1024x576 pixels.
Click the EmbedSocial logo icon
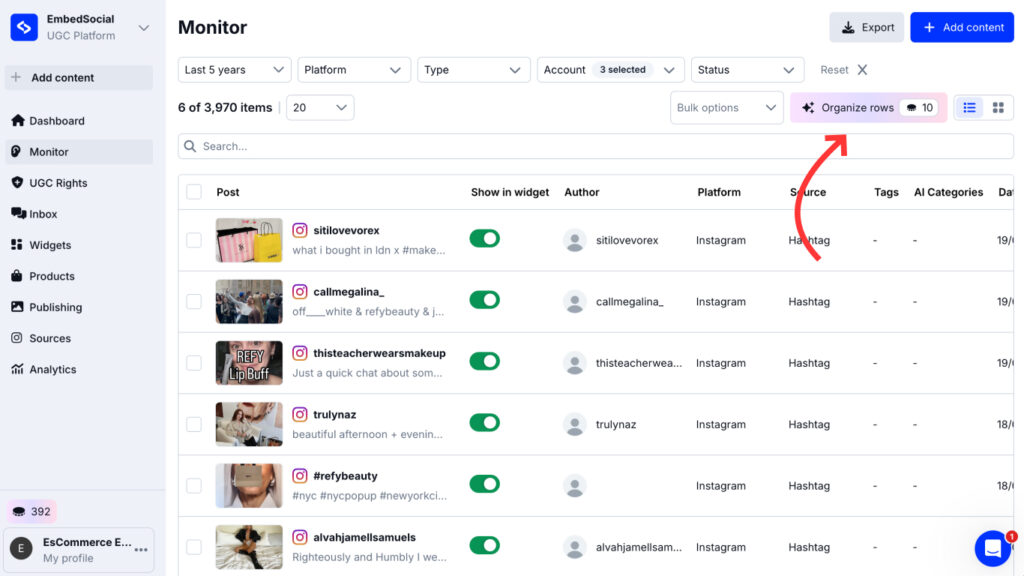tap(24, 27)
